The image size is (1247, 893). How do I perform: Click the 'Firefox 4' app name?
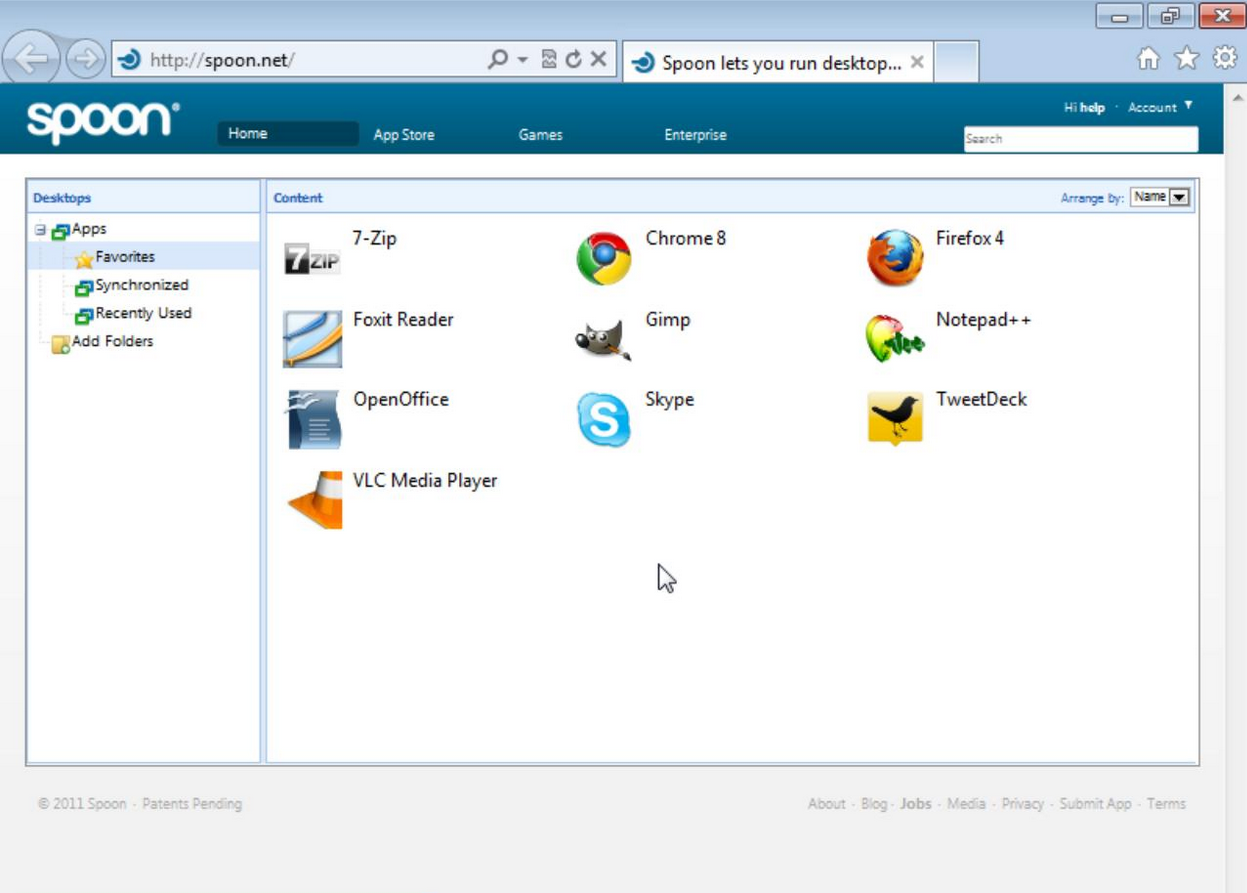(x=970, y=239)
